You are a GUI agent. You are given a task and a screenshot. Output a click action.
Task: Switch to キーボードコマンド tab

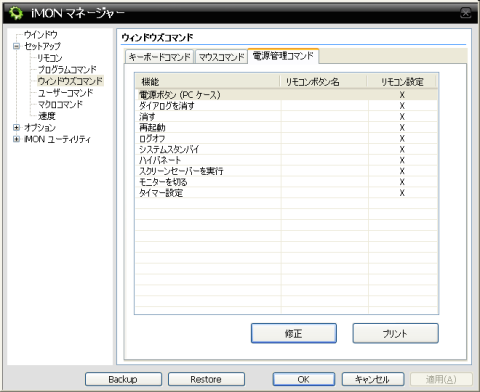(x=159, y=57)
